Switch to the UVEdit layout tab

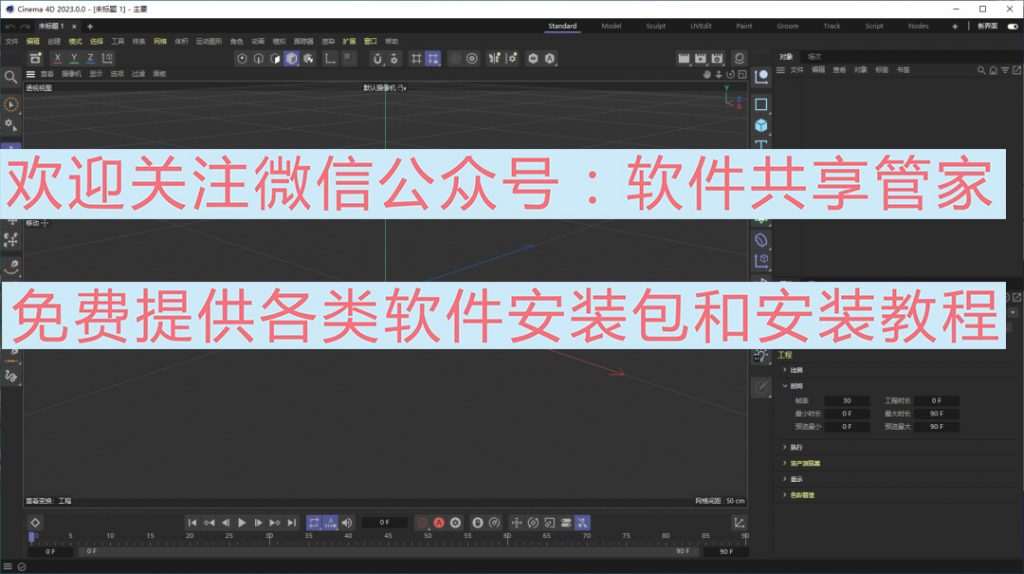701,26
